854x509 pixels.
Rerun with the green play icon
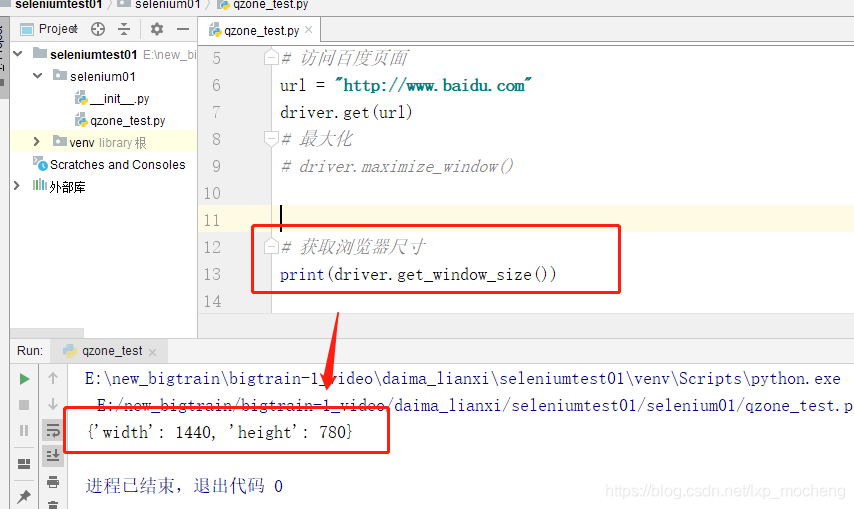tap(24, 379)
